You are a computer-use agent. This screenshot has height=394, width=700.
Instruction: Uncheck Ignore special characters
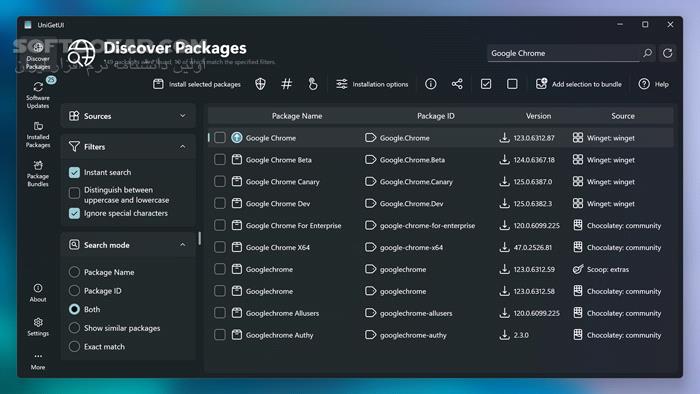75,213
